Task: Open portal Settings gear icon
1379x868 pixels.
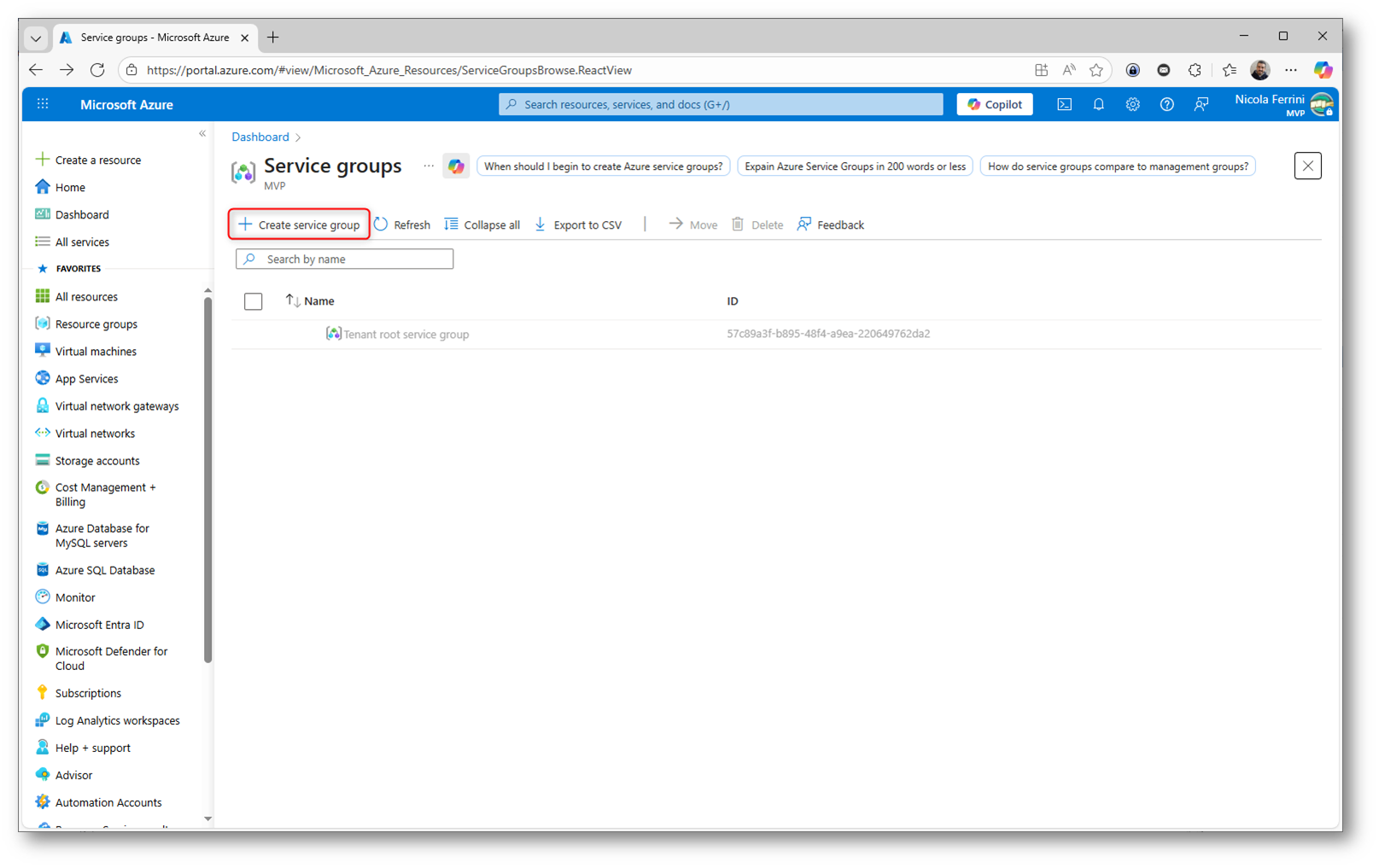Action: 1132,104
